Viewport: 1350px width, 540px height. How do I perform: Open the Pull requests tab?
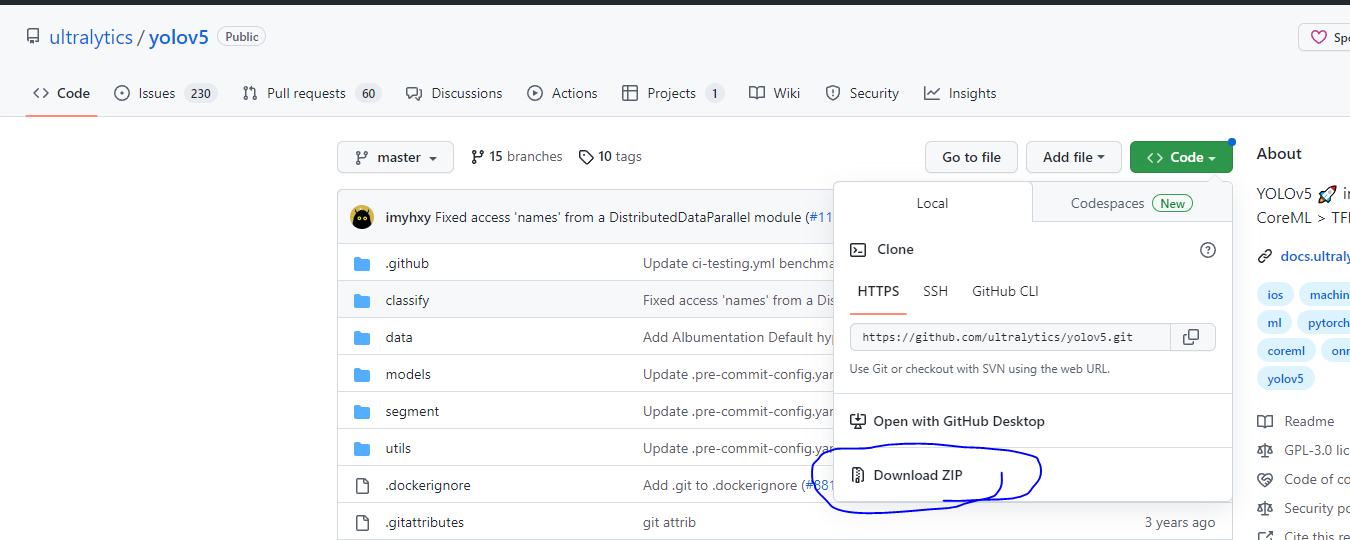(x=311, y=93)
